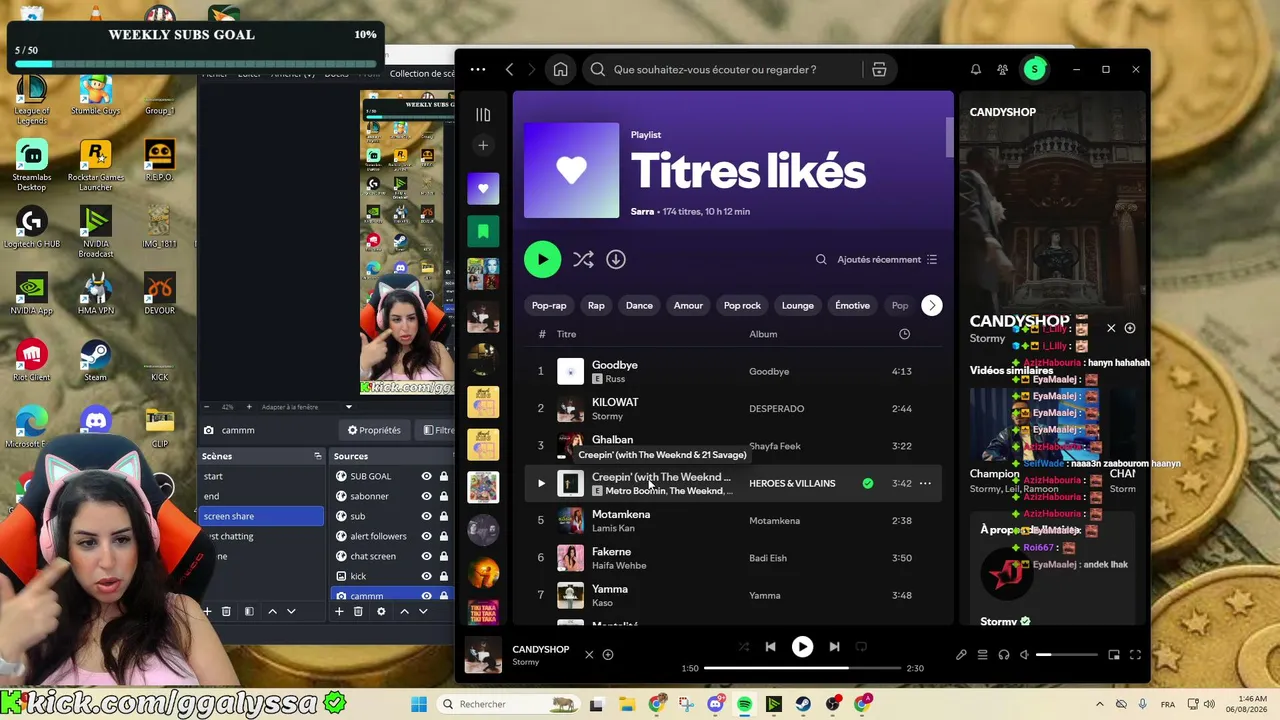Open Propriétés button in OBS
This screenshot has height=720, width=1280.
click(x=374, y=430)
